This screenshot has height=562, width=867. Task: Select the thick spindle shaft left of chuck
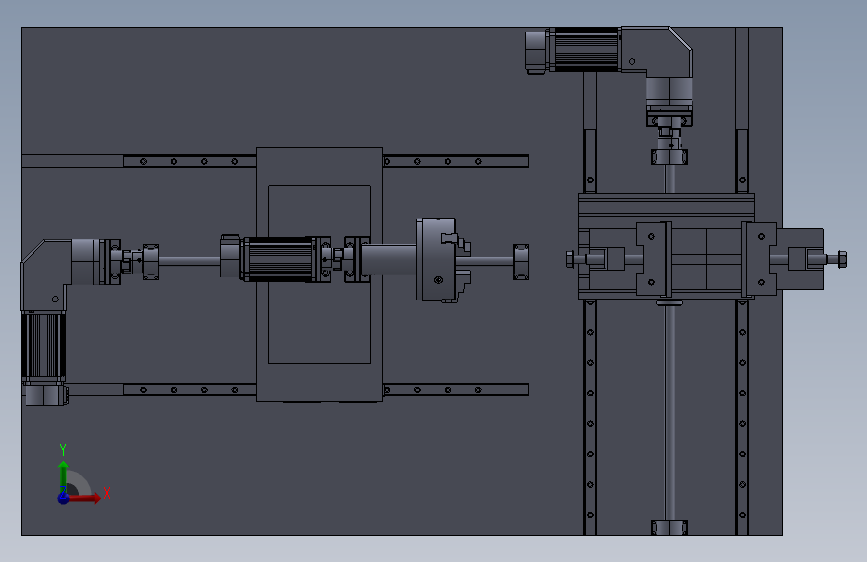click(389, 259)
